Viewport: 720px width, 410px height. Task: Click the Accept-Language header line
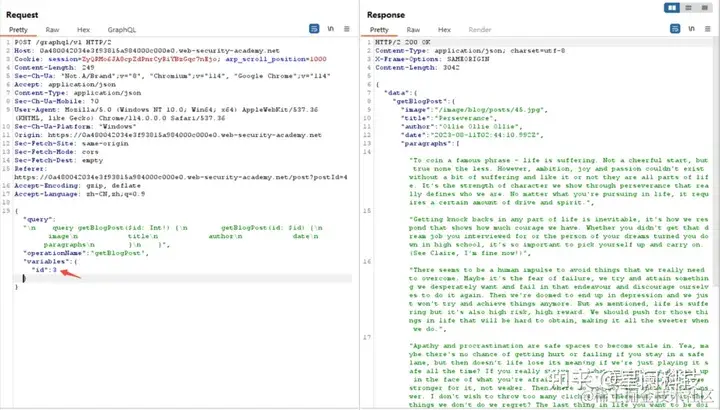pos(79,194)
